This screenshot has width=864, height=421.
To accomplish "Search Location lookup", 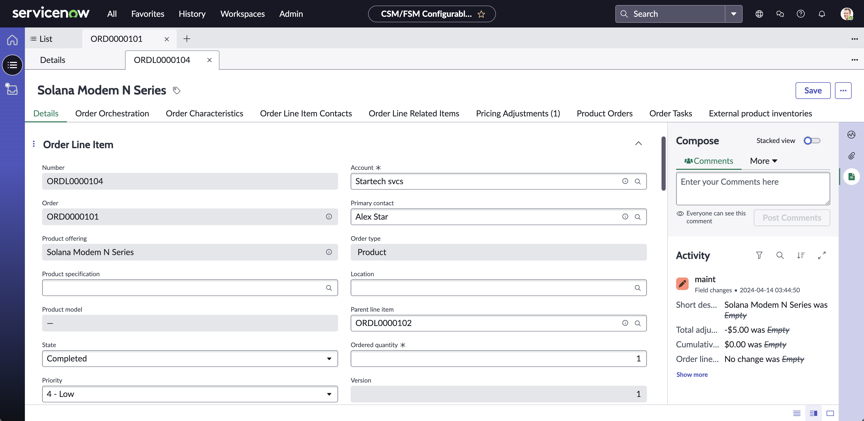I will [x=638, y=288].
